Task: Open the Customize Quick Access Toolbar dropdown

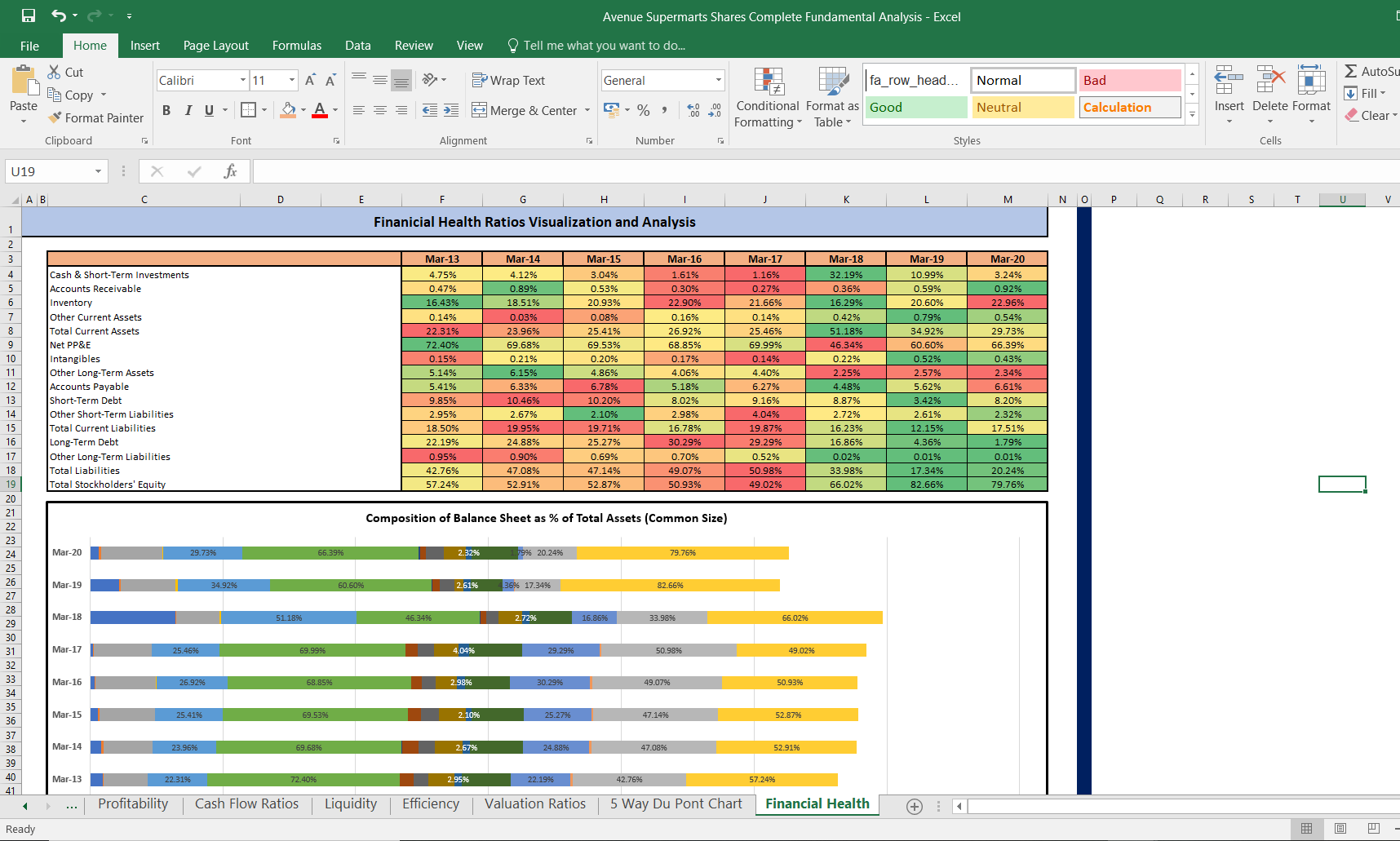Action: (x=129, y=15)
